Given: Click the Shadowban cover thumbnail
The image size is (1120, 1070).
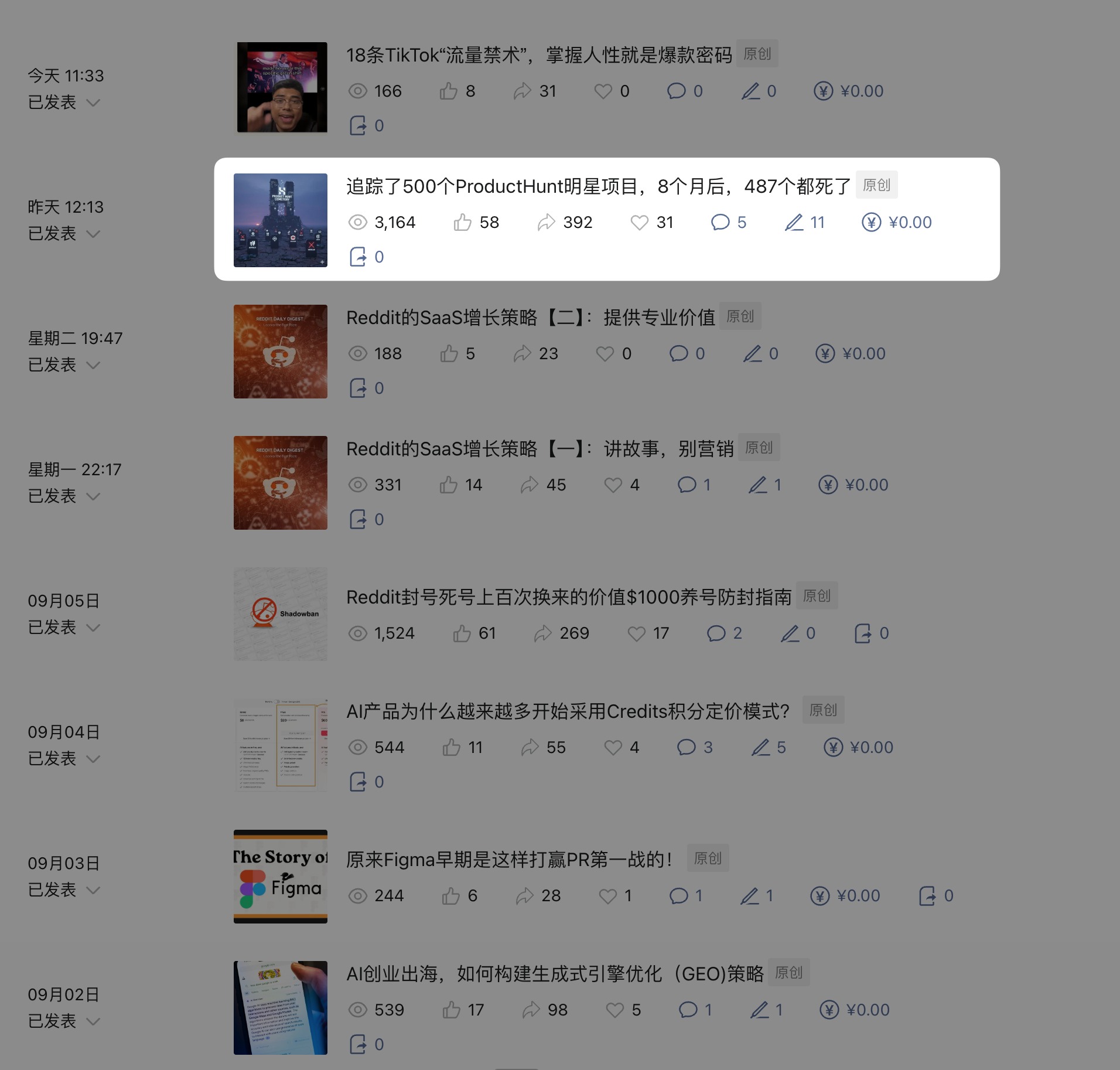Looking at the screenshot, I should [x=281, y=614].
